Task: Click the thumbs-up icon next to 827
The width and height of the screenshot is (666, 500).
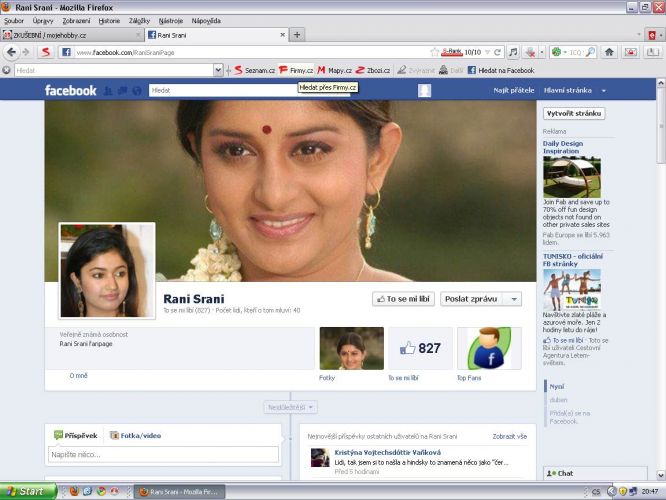Action: [407, 348]
